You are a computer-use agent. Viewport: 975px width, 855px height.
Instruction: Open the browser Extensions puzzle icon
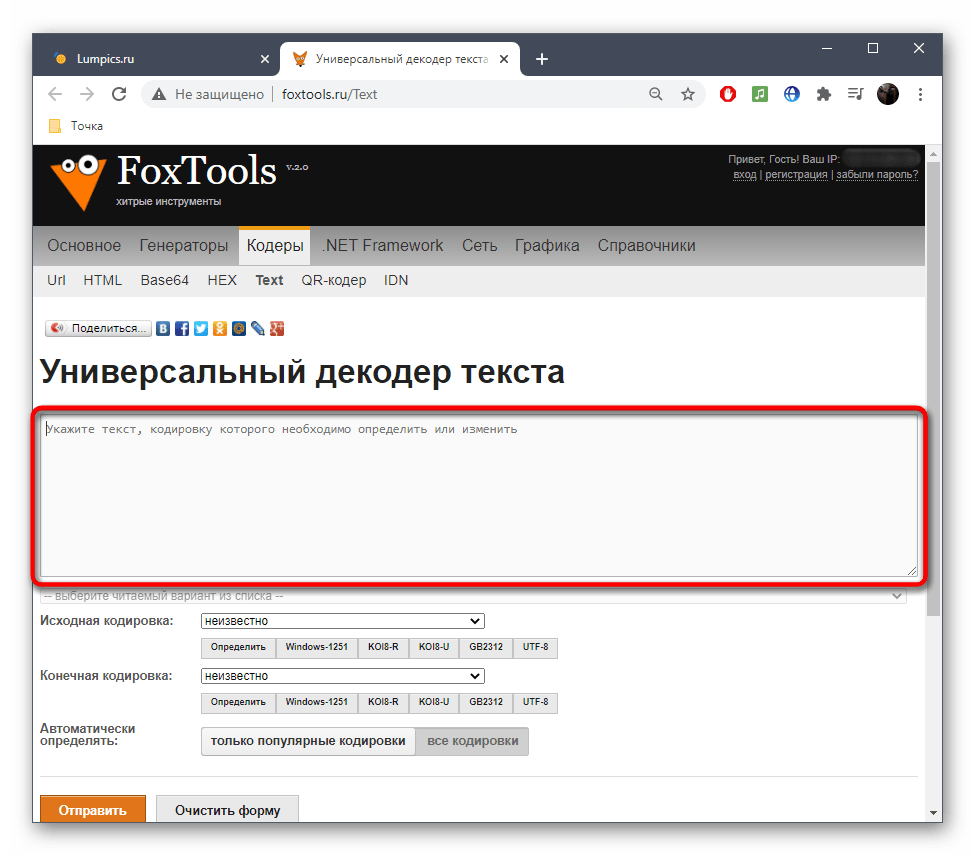point(823,94)
